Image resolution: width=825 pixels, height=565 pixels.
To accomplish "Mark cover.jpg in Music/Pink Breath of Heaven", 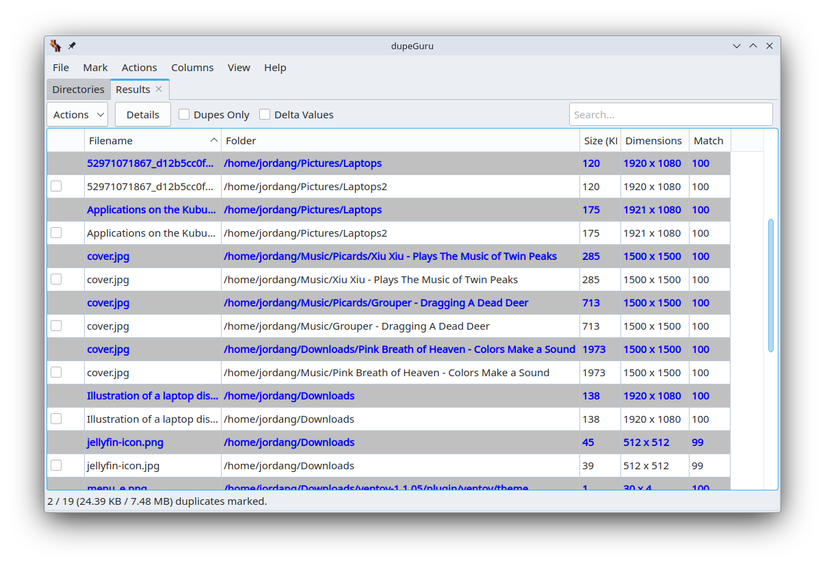I will (x=56, y=372).
